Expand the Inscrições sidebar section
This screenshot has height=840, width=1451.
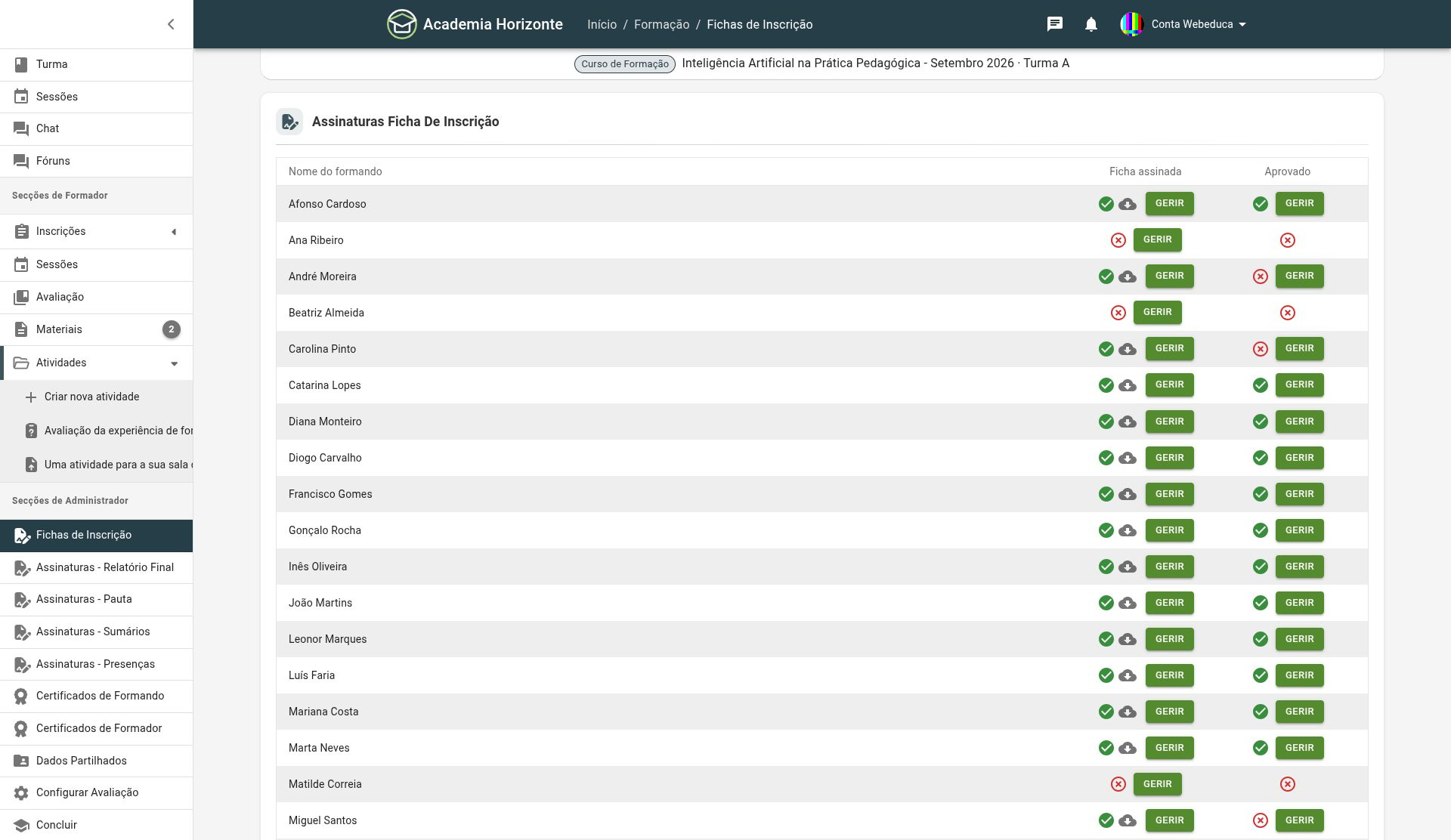click(x=96, y=231)
